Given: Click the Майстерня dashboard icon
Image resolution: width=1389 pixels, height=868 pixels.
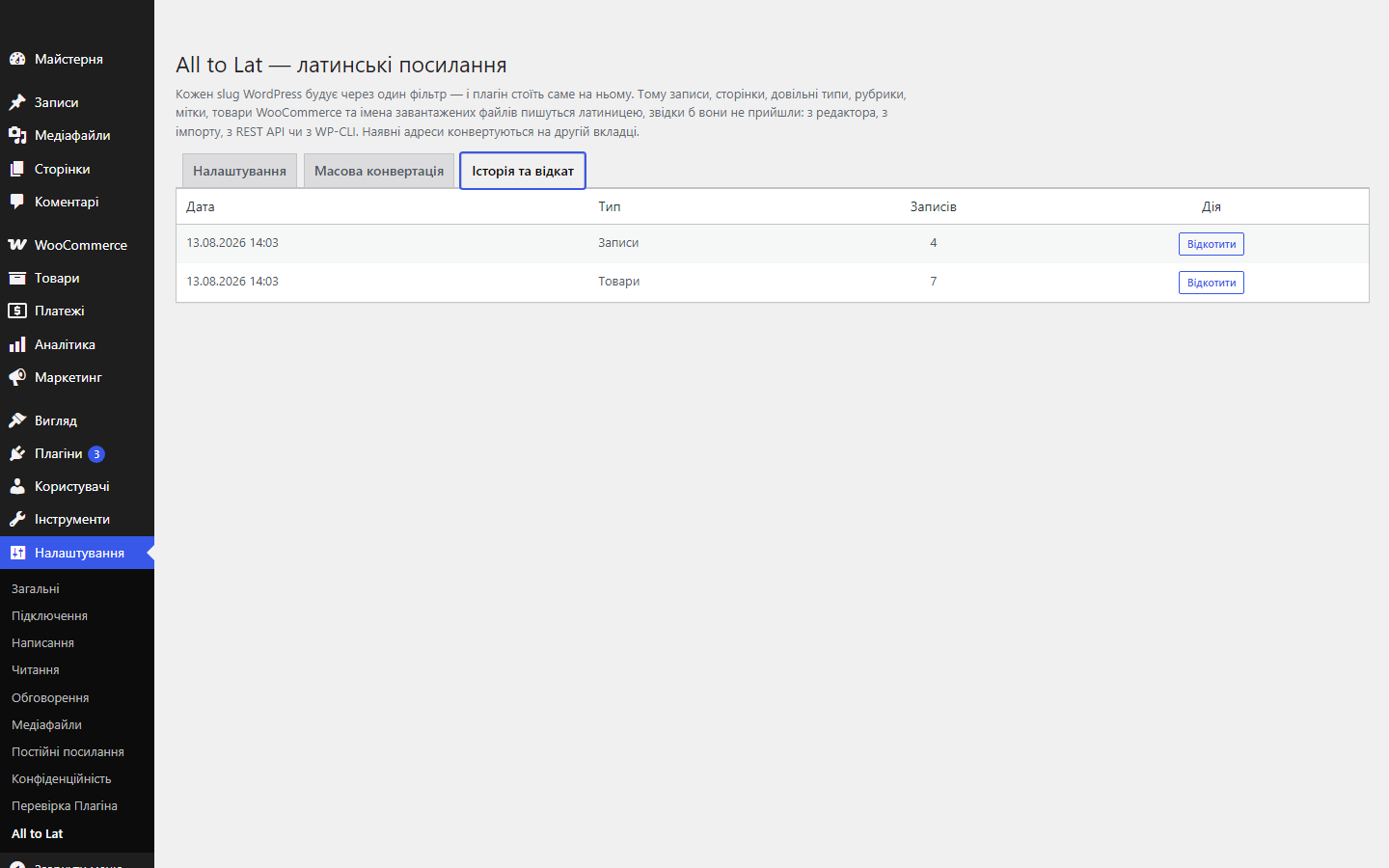Looking at the screenshot, I should [17, 59].
